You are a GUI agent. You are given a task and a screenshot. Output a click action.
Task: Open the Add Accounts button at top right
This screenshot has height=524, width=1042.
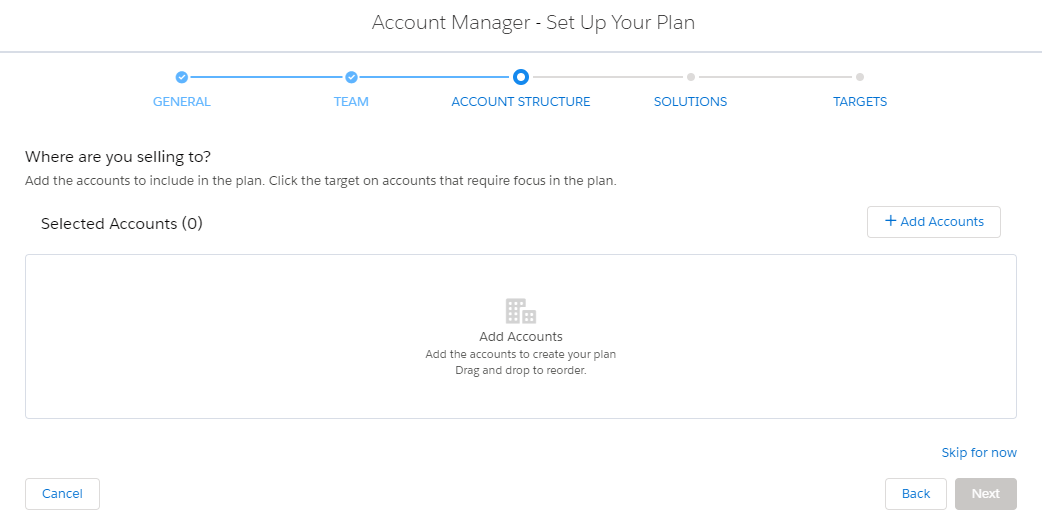click(934, 222)
